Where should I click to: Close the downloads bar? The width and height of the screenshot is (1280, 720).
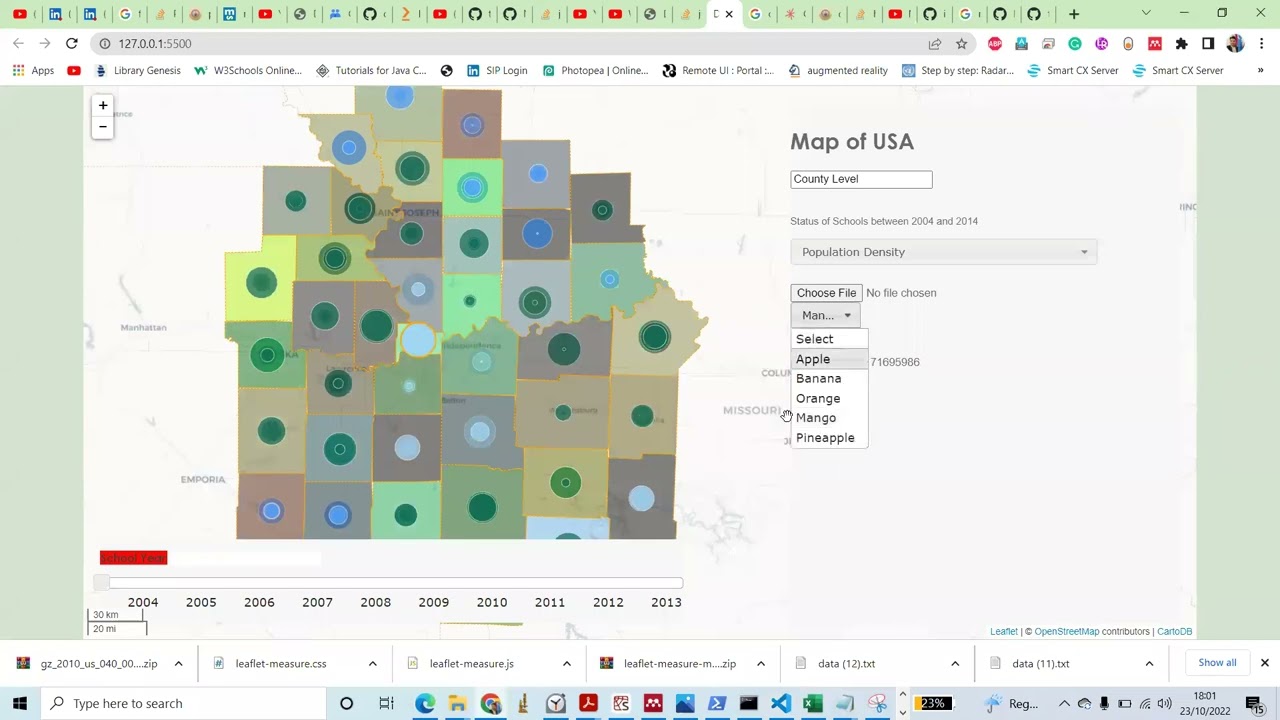pos(1264,663)
